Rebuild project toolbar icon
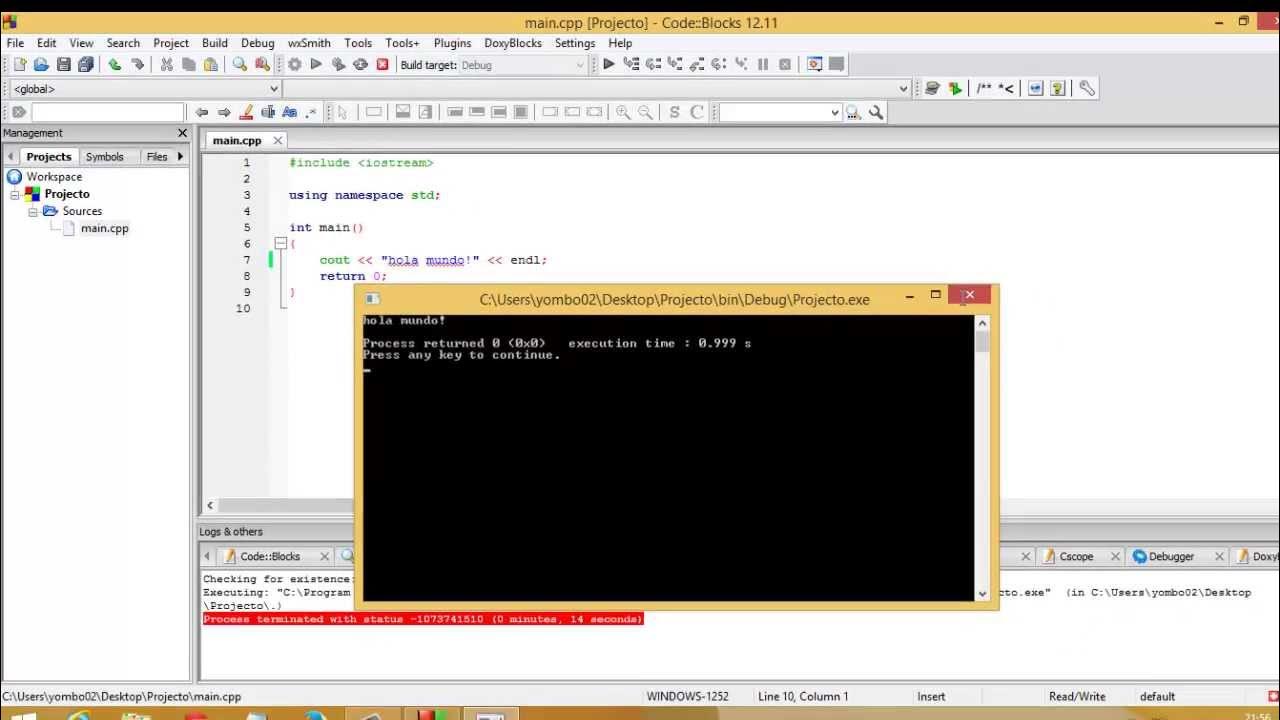The image size is (1280, 720). (x=360, y=65)
